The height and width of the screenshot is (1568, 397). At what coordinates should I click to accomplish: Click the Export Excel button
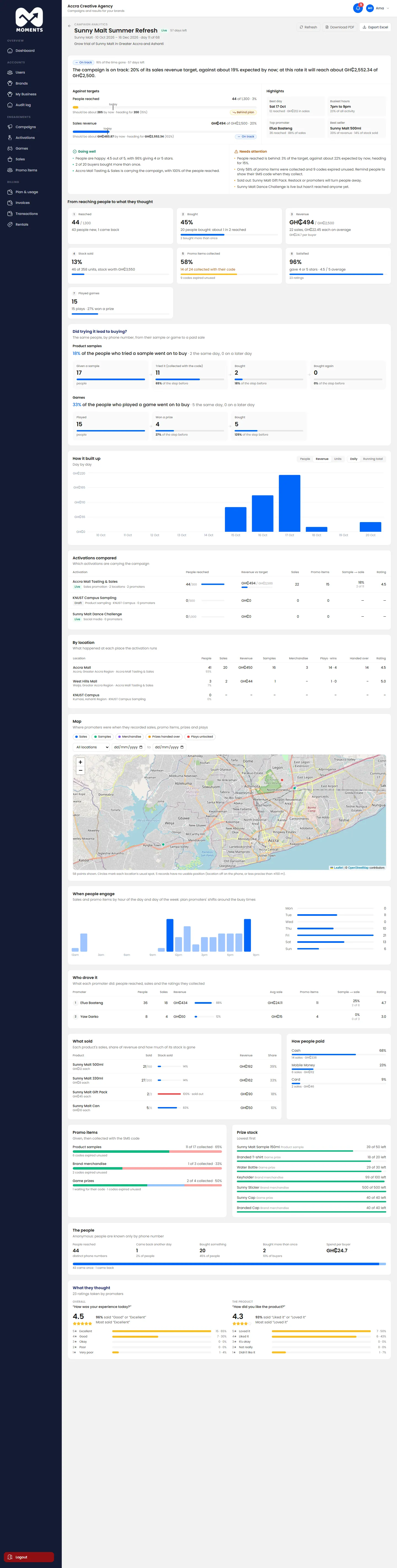point(375,27)
